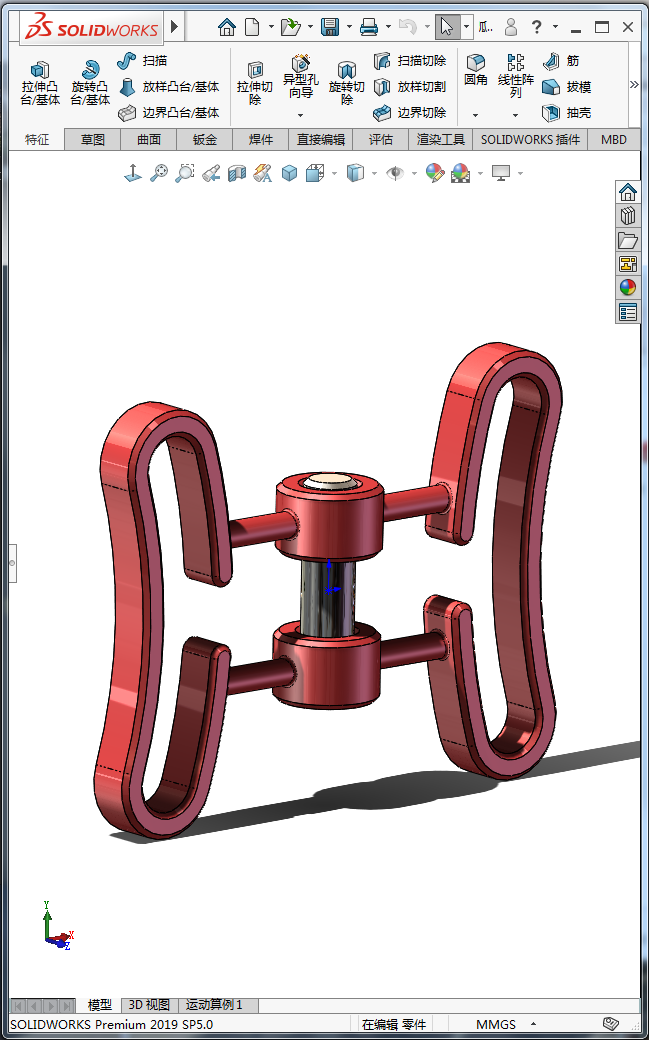Image resolution: width=649 pixels, height=1040 pixels.
Task: Select the Revolved Cut (旋转切除) tool
Action: tap(346, 83)
